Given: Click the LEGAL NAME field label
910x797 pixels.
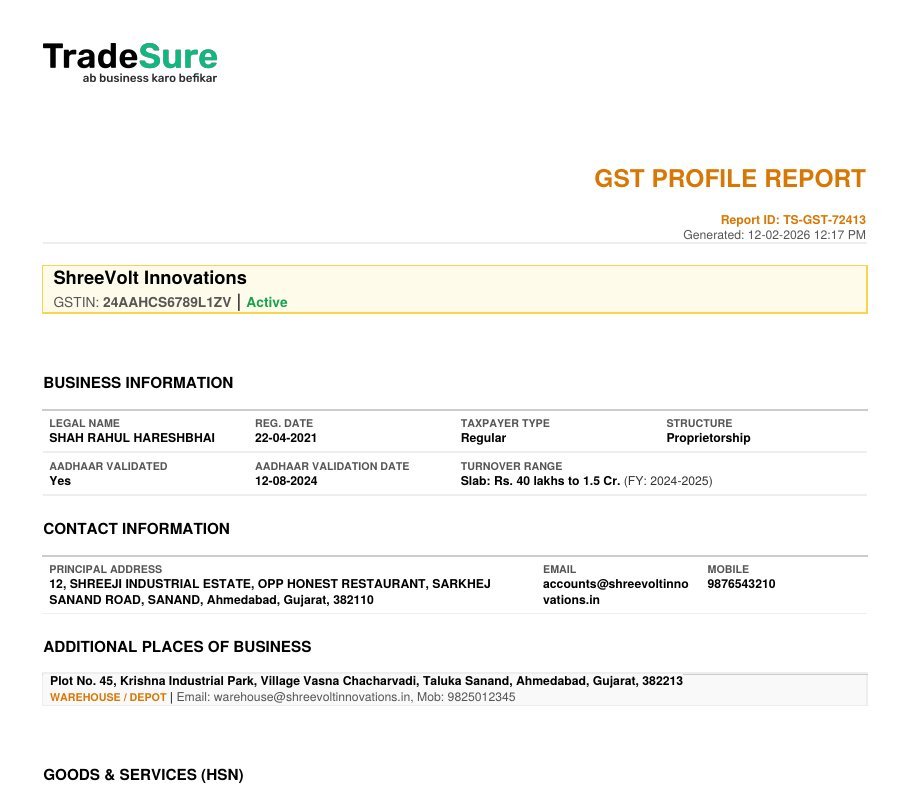Looking at the screenshot, I should pyautogui.click(x=84, y=423).
